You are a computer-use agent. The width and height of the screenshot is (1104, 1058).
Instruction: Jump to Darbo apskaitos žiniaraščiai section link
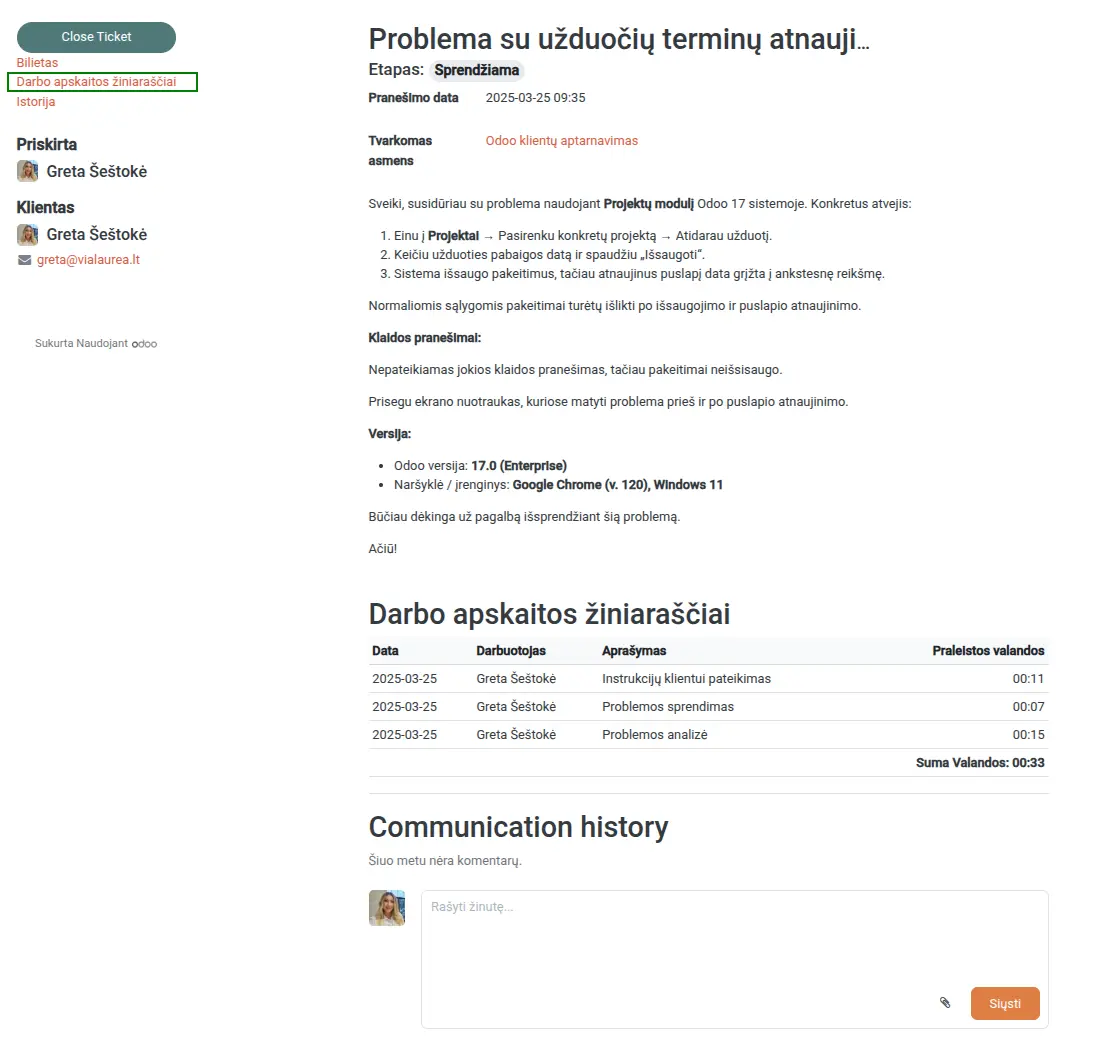pos(96,82)
